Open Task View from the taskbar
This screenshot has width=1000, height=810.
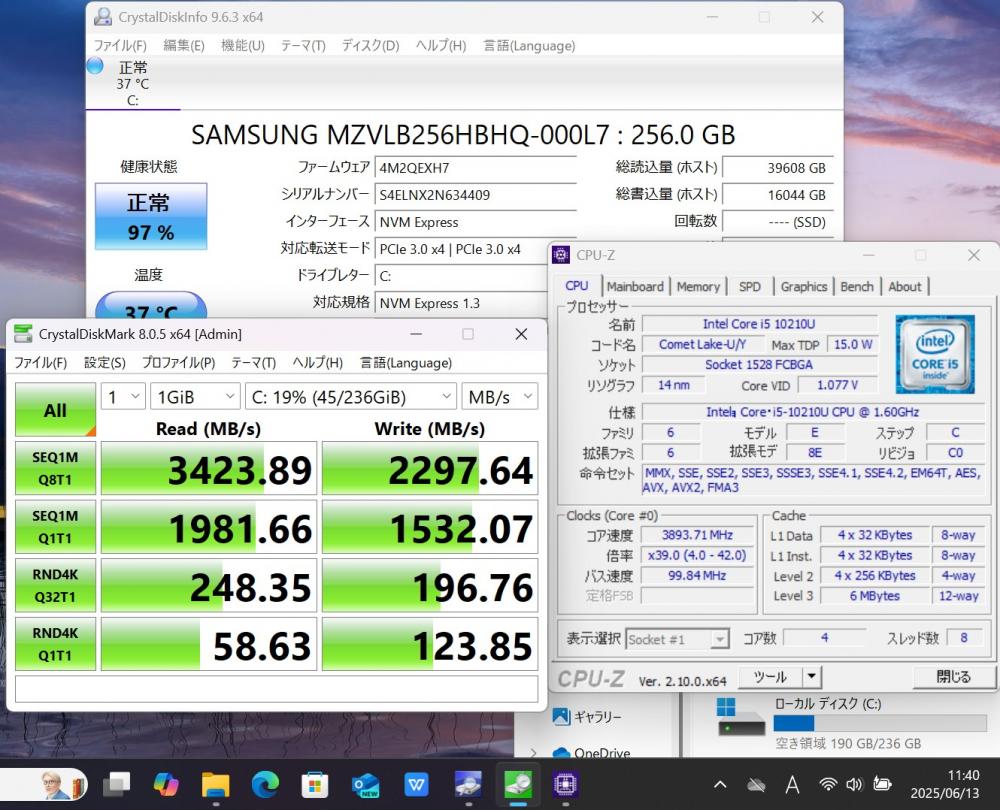[117, 784]
